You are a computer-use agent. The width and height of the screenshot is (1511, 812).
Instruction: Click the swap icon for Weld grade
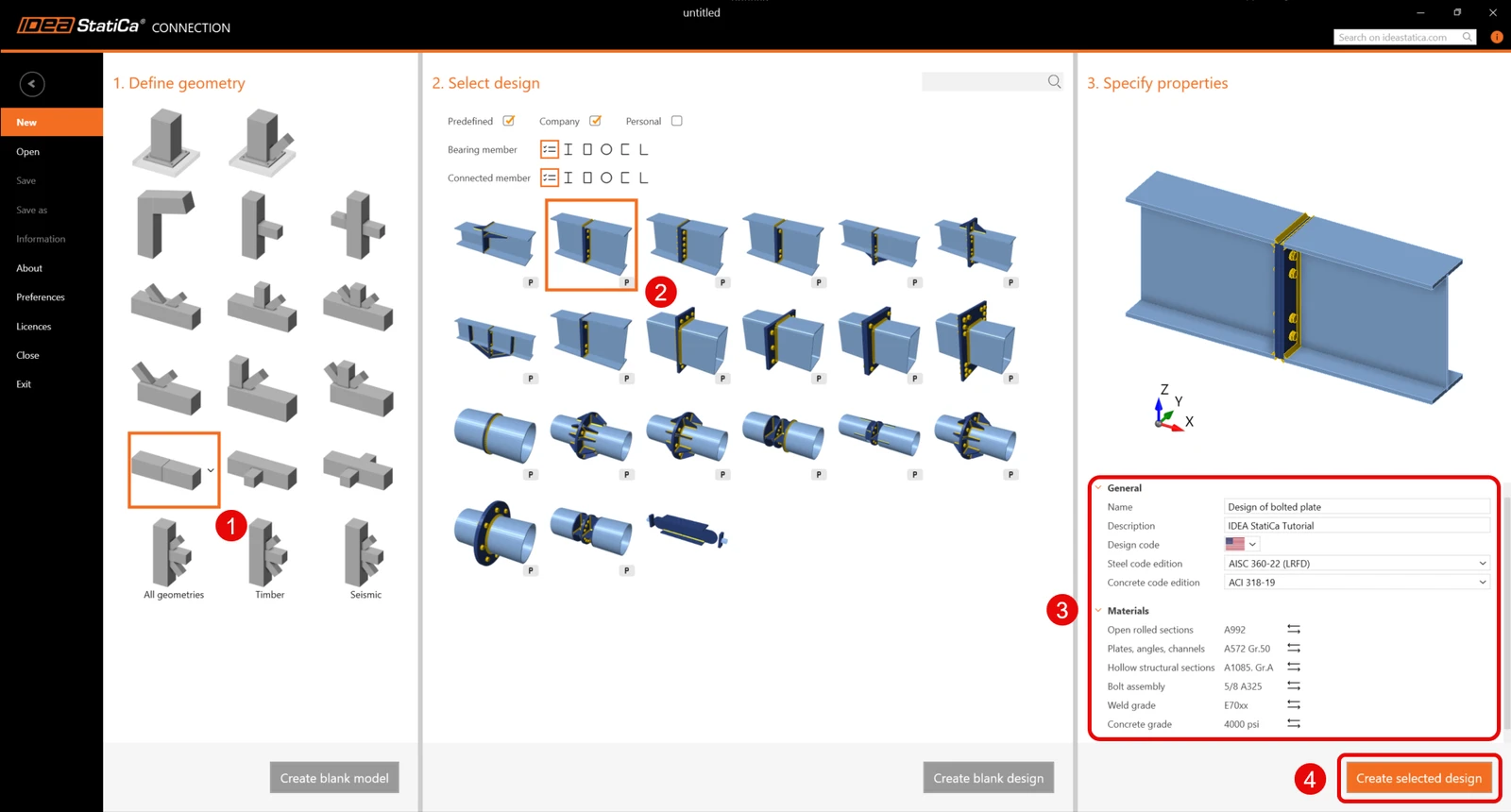pyautogui.click(x=1294, y=705)
